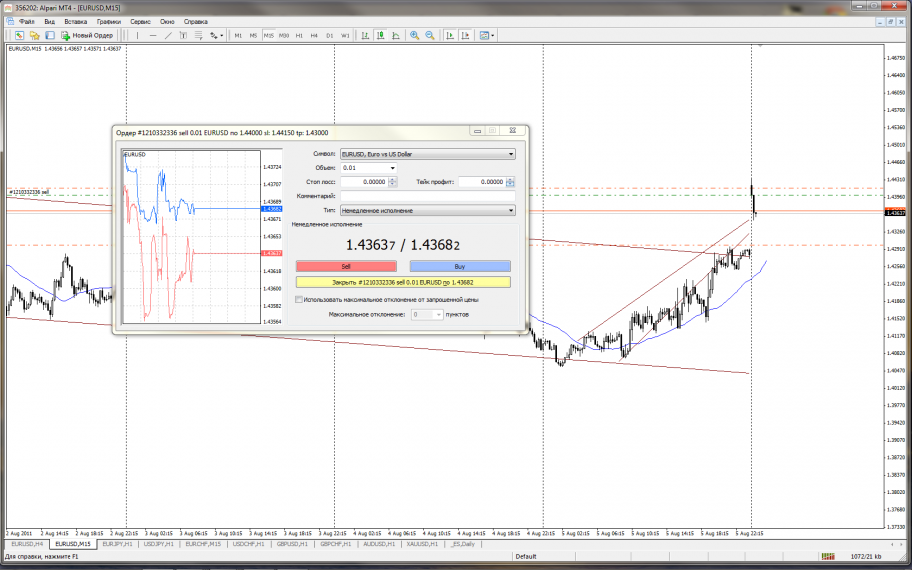The width and height of the screenshot is (912, 570).
Task: Switch to USDJPY,H1 chart tab
Action: pyautogui.click(x=158, y=544)
